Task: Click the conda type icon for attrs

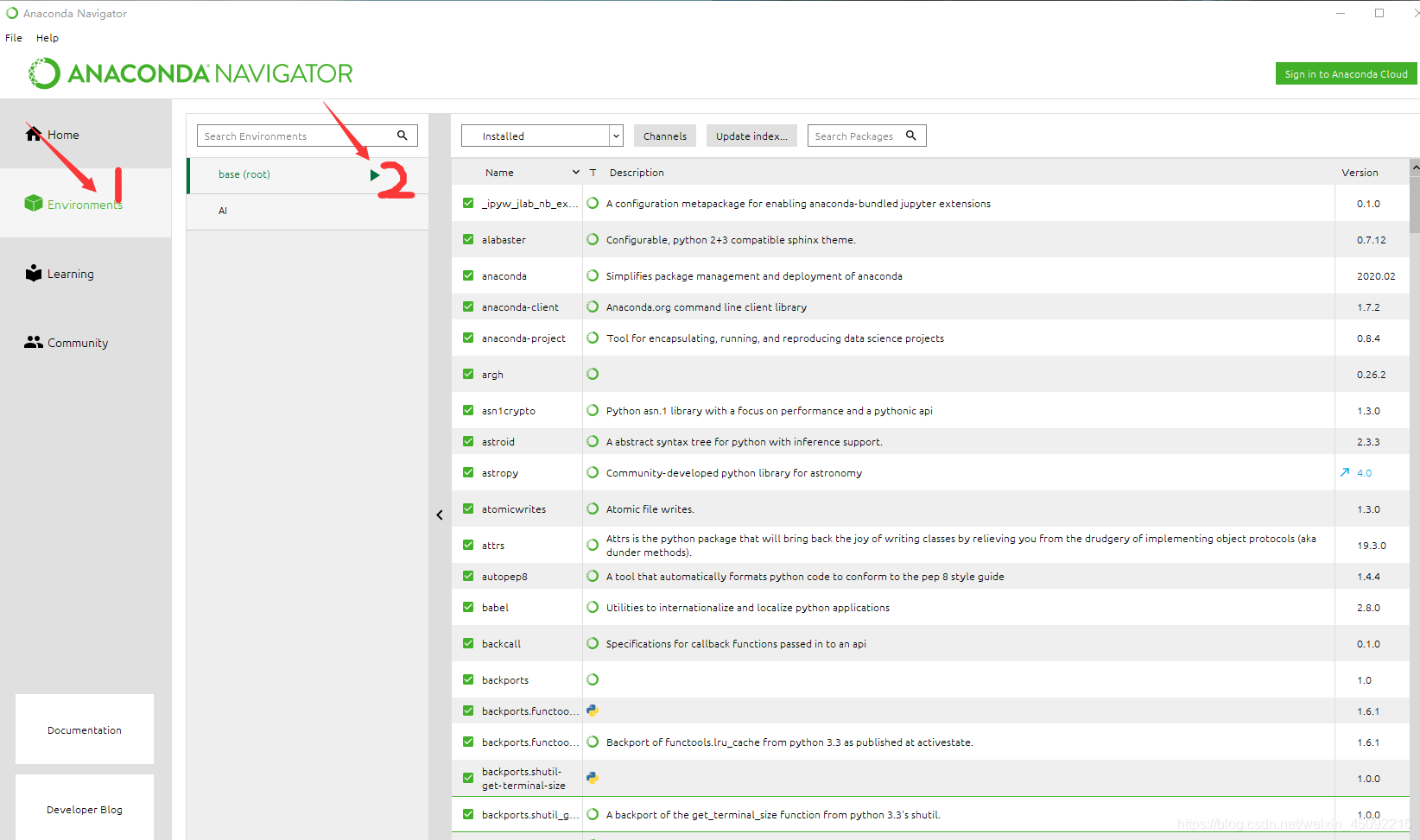Action: 593,545
